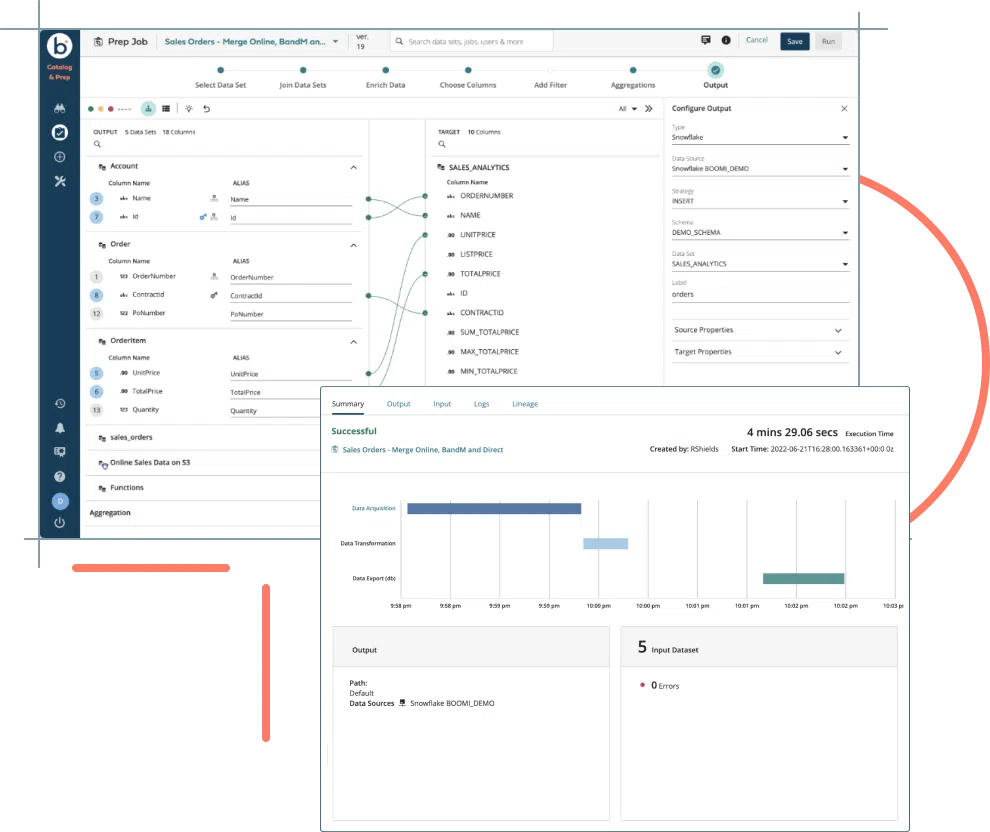Open the All filter dropdown
Viewport: 990px width, 832px height.
[x=628, y=109]
